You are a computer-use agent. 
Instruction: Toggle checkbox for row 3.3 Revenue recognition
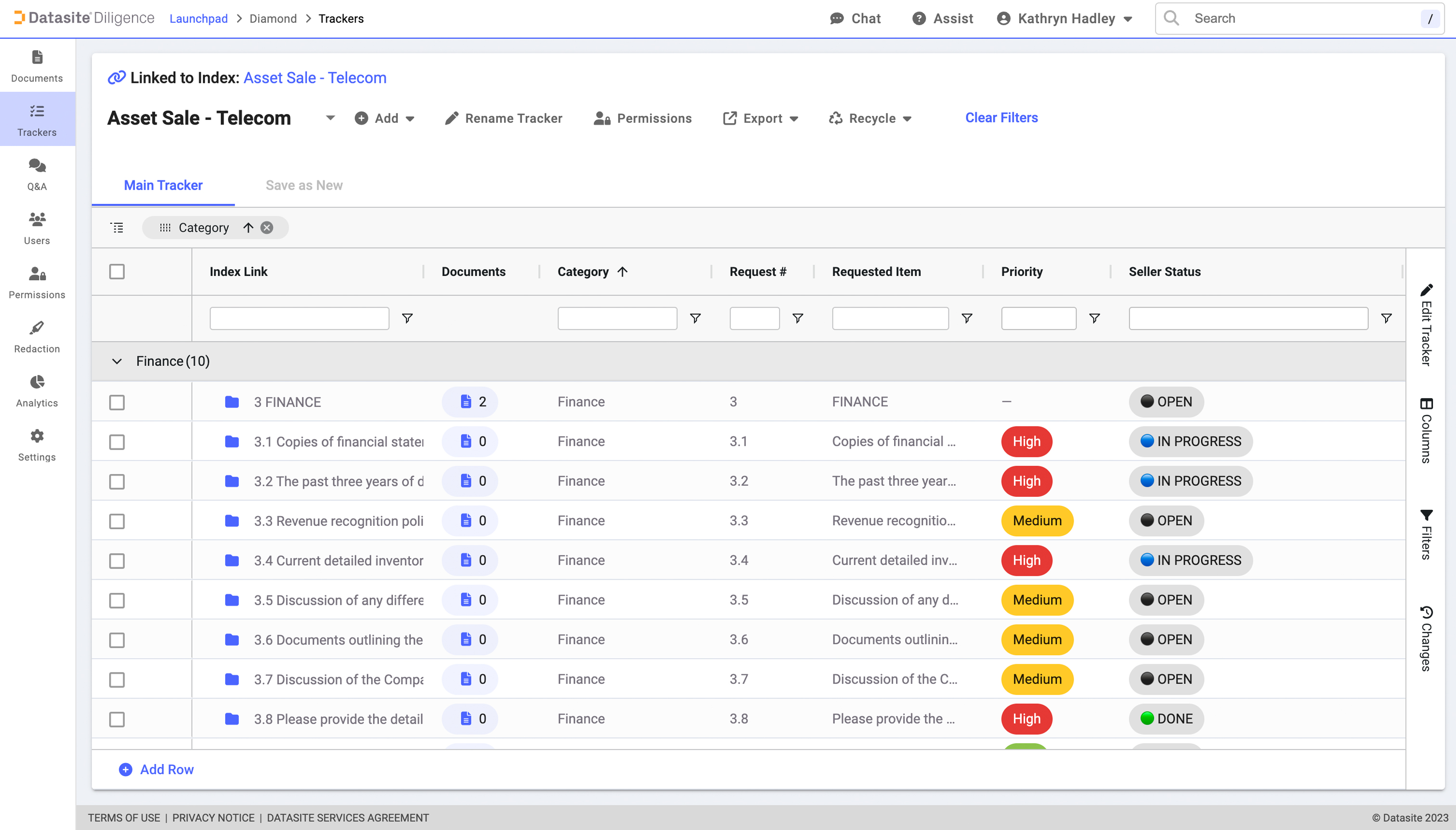[117, 521]
